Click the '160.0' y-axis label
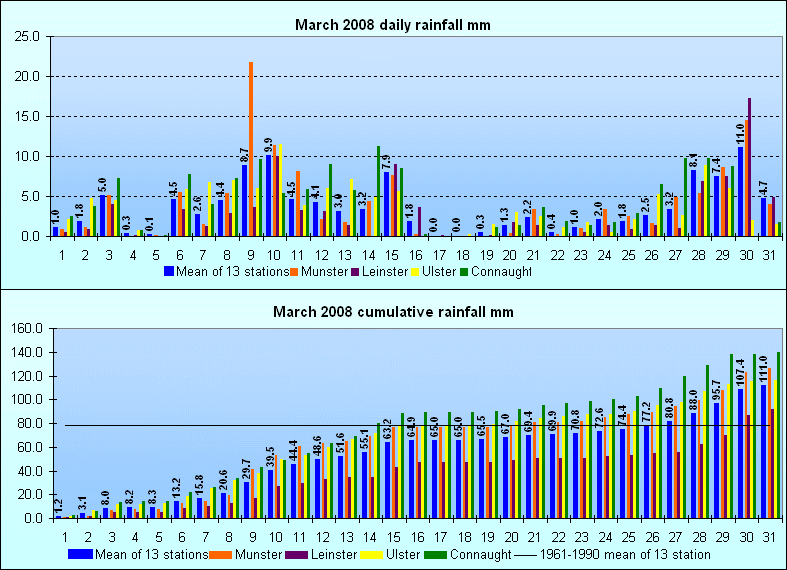This screenshot has width=787, height=570. [x=28, y=329]
